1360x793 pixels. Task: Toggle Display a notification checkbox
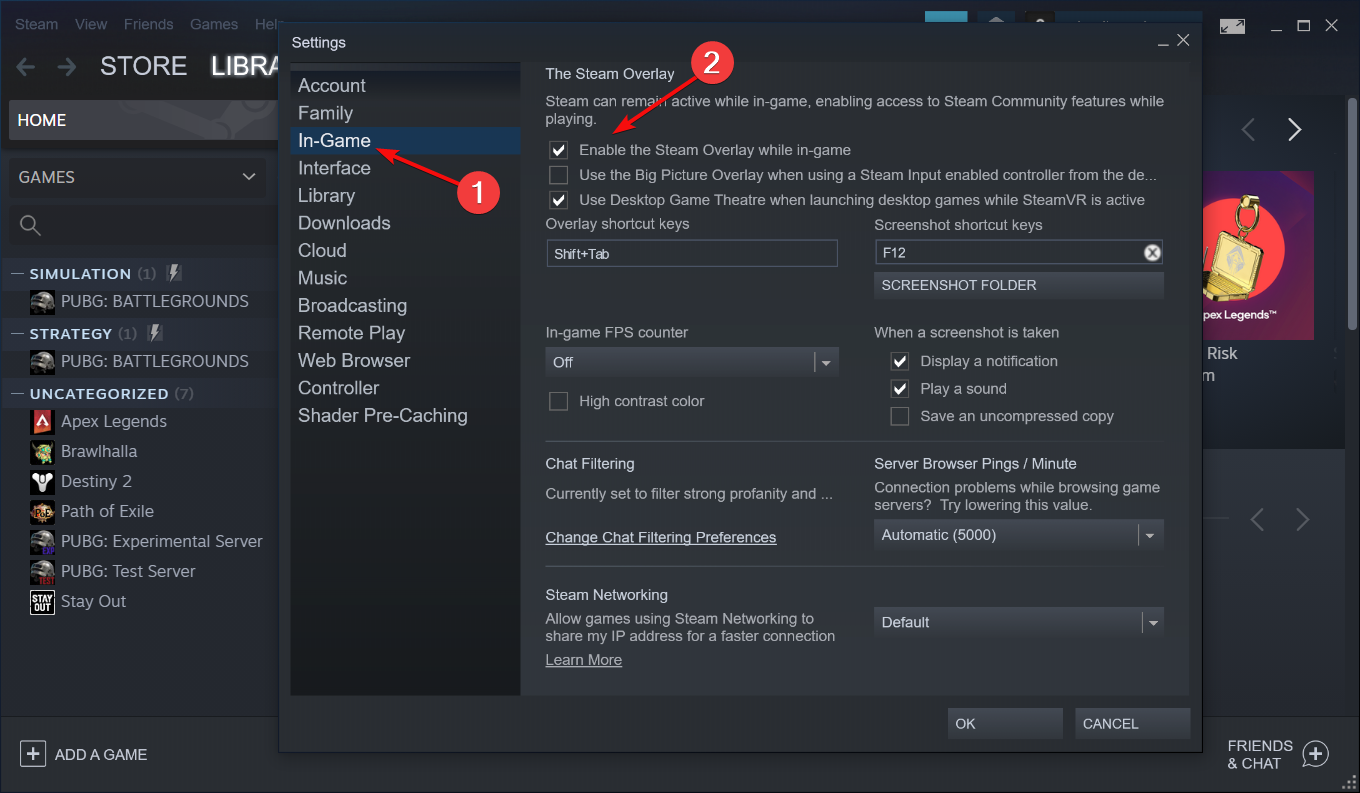pos(900,361)
